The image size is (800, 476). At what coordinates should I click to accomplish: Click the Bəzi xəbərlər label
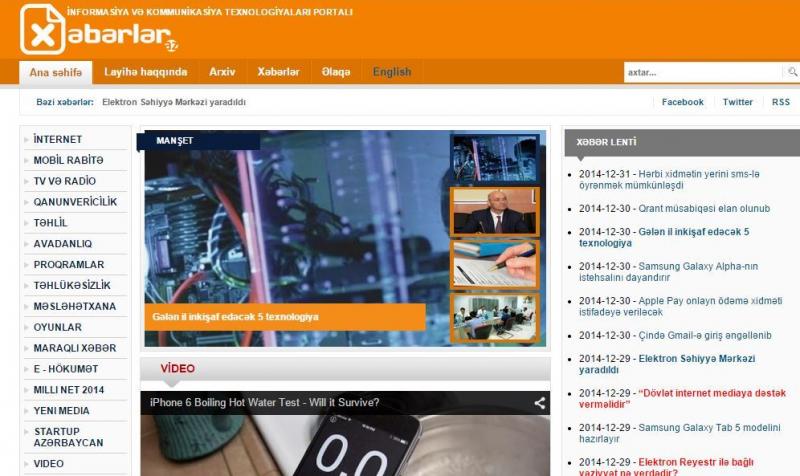pos(65,102)
